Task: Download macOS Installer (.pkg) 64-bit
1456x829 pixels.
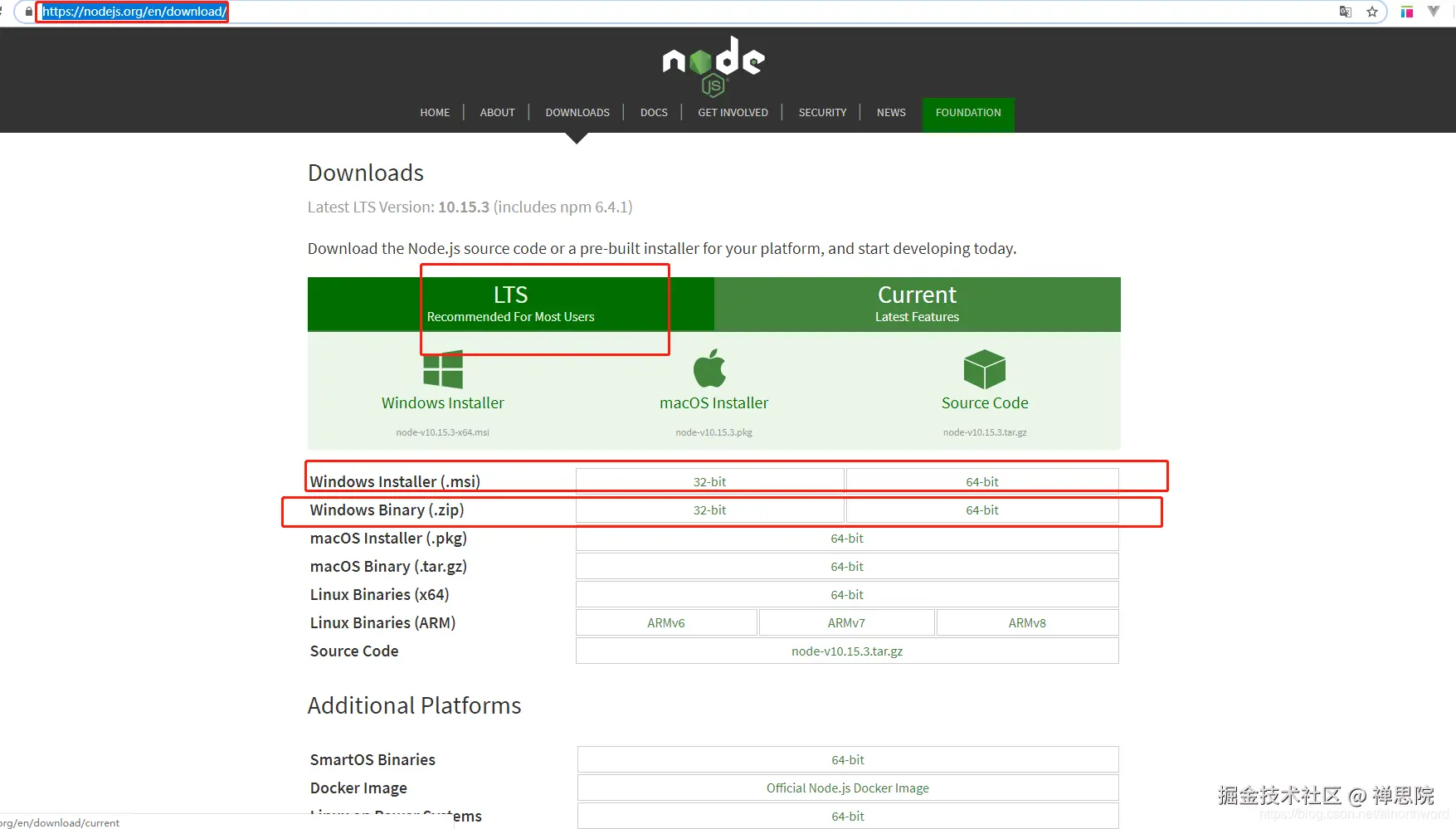Action: tap(847, 539)
